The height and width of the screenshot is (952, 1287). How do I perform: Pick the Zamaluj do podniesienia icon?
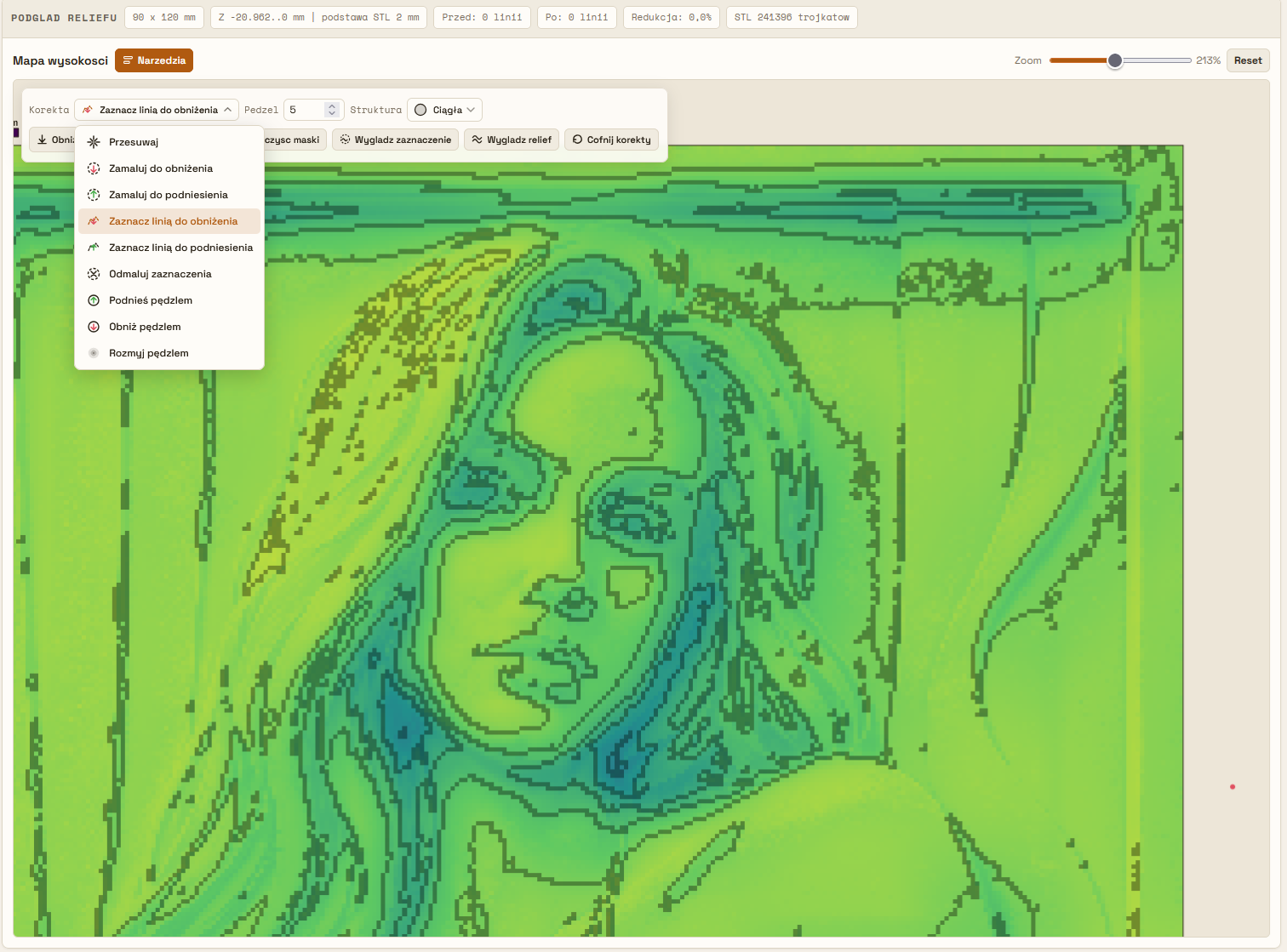click(x=94, y=195)
